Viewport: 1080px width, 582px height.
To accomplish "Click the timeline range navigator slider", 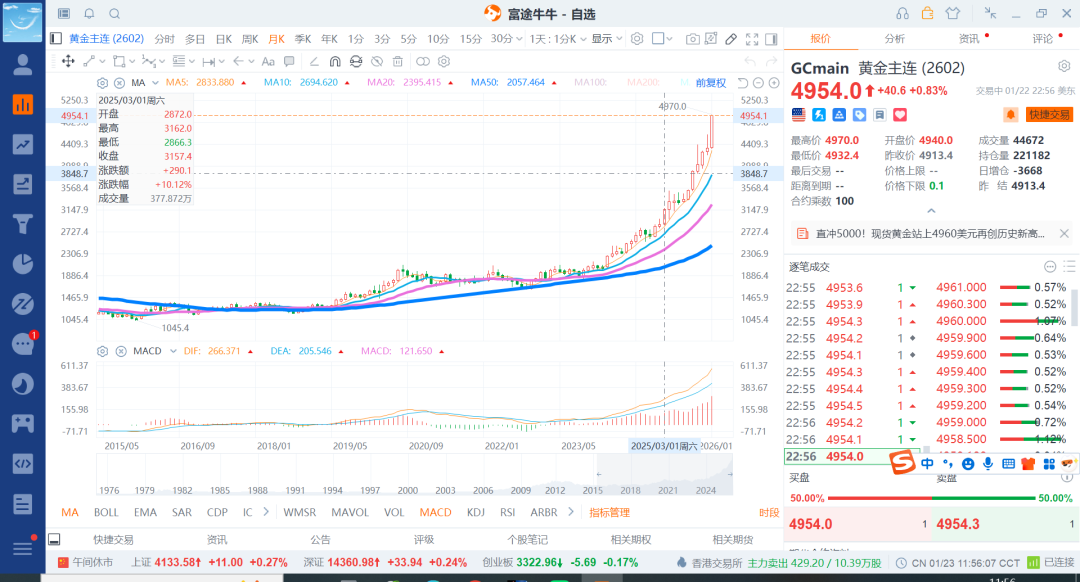I will [x=664, y=474].
